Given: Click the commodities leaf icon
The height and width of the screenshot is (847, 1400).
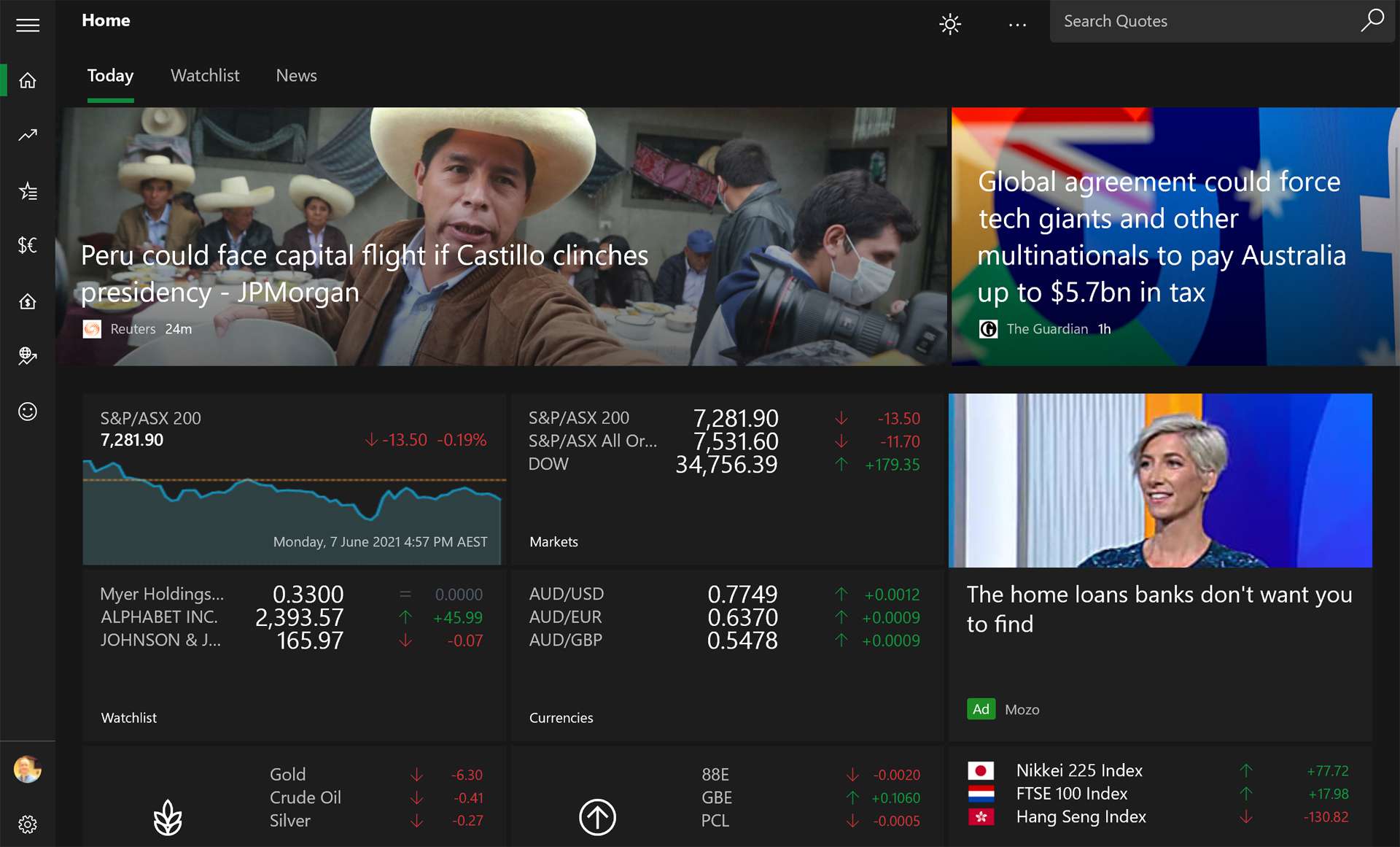Looking at the screenshot, I should coord(168,817).
